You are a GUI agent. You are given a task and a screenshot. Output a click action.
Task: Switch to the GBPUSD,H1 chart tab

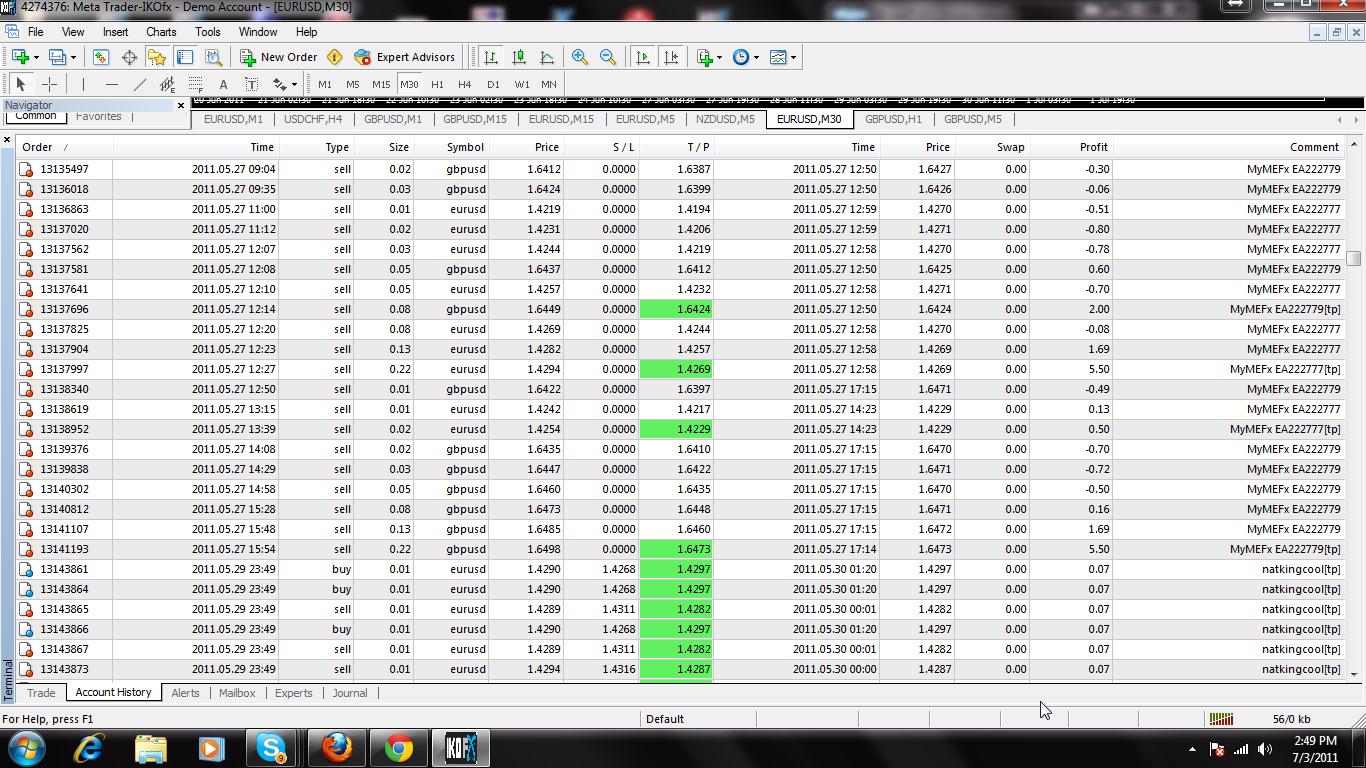click(893, 119)
